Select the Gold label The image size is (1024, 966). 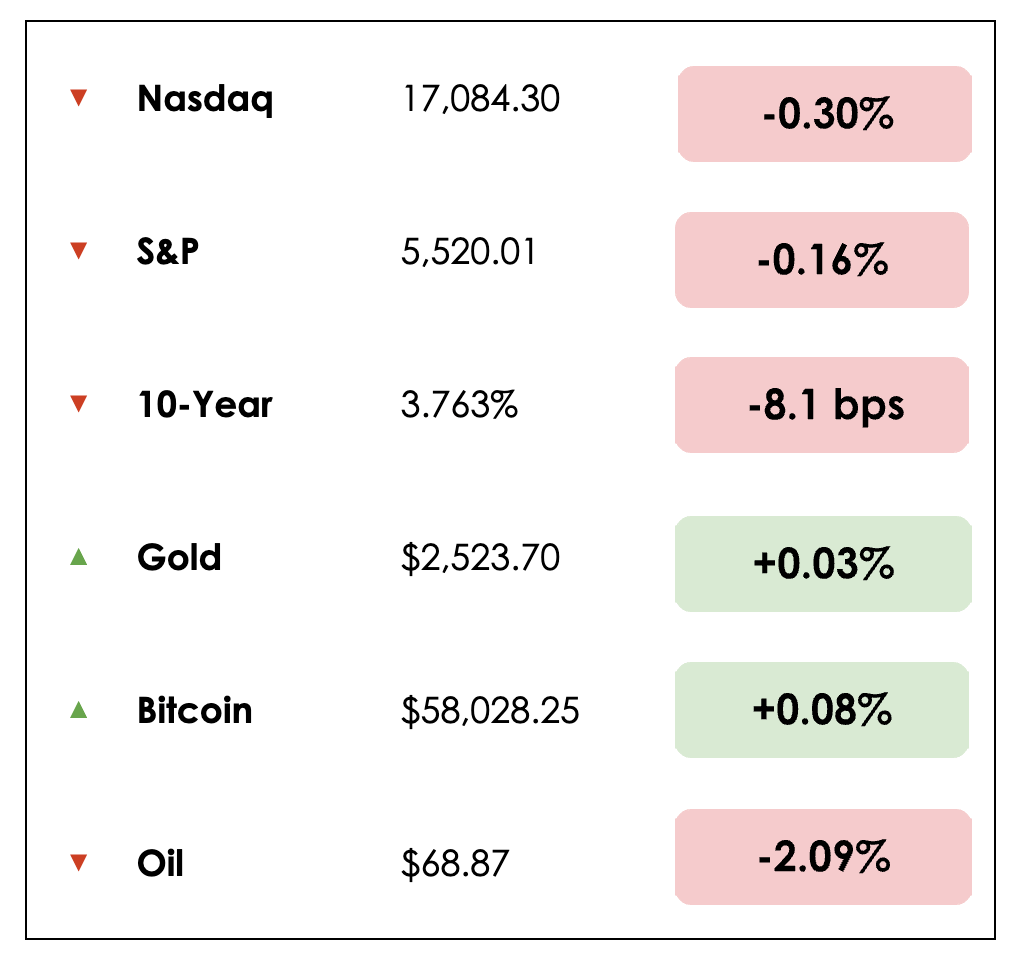[x=179, y=557]
